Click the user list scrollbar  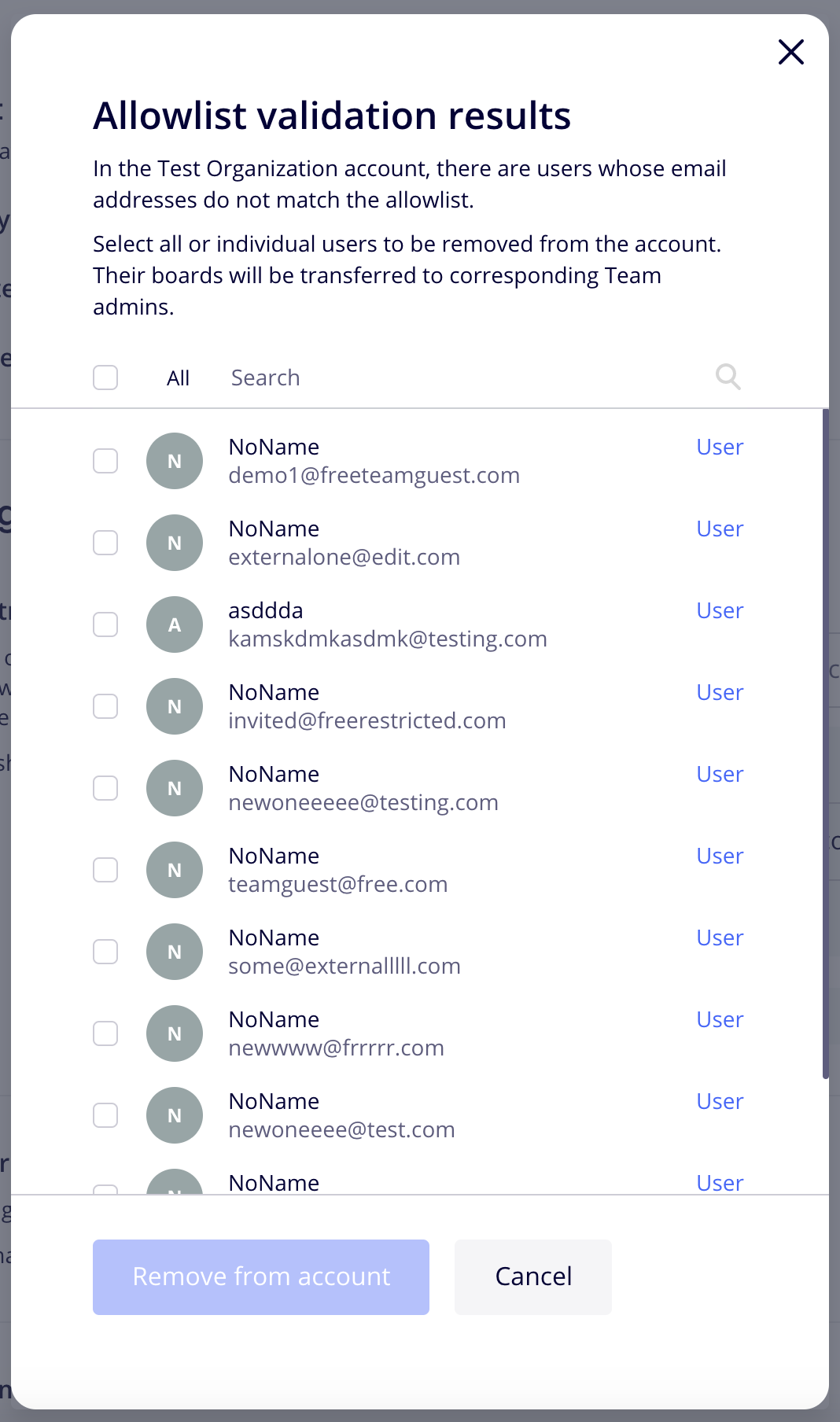(825, 743)
